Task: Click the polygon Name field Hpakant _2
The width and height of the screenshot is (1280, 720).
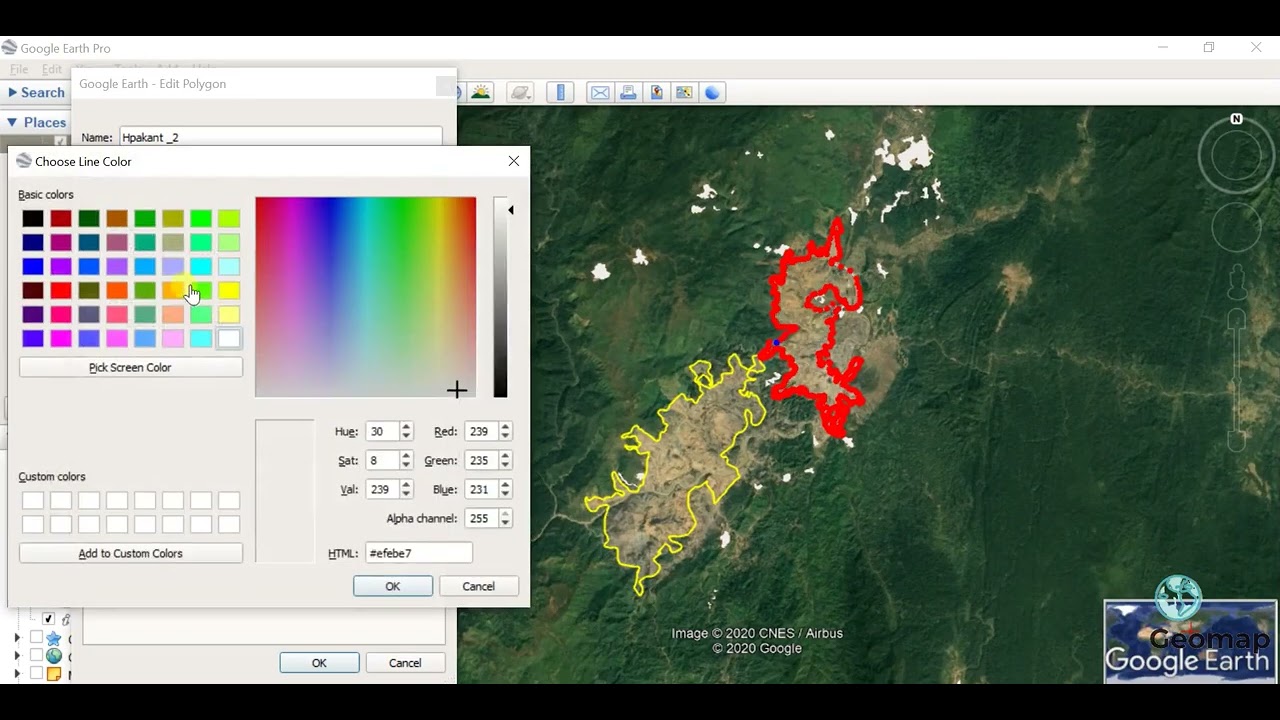Action: (280, 137)
